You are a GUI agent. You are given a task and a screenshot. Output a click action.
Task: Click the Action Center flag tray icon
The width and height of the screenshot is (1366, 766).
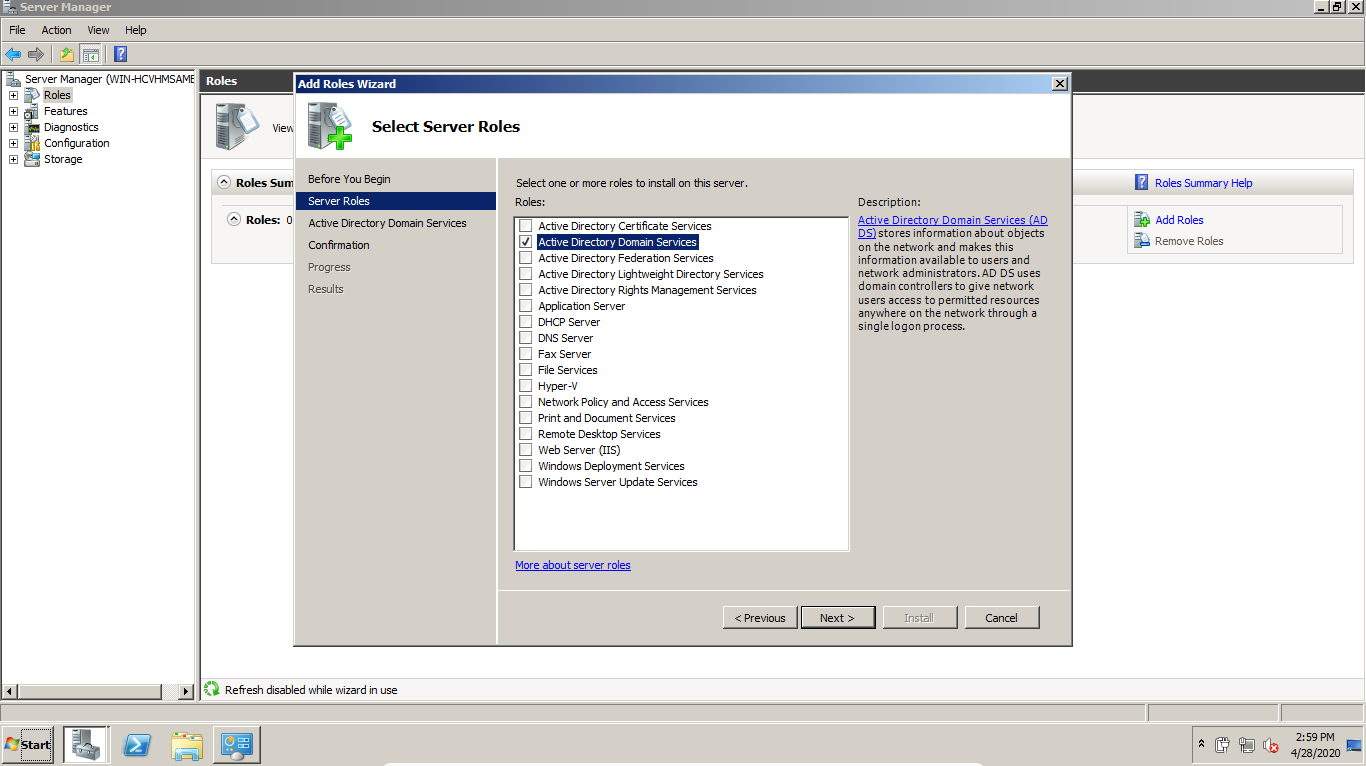[x=1222, y=745]
